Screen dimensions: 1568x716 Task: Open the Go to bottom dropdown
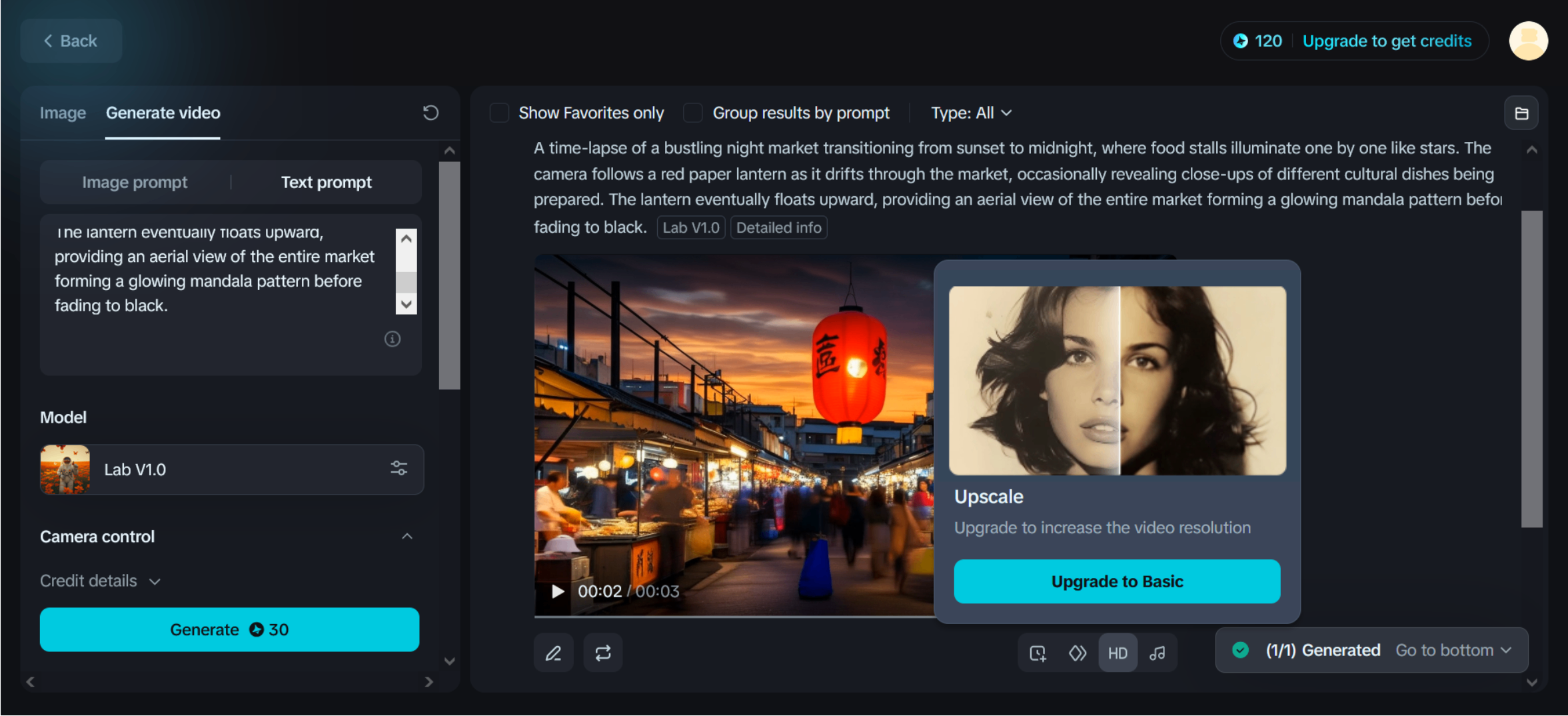1453,650
